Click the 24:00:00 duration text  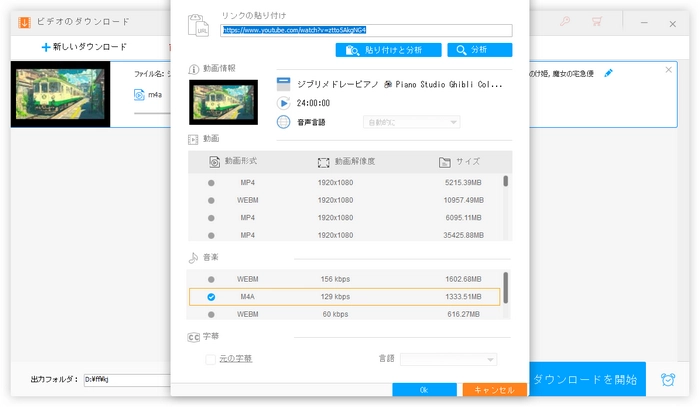click(313, 103)
